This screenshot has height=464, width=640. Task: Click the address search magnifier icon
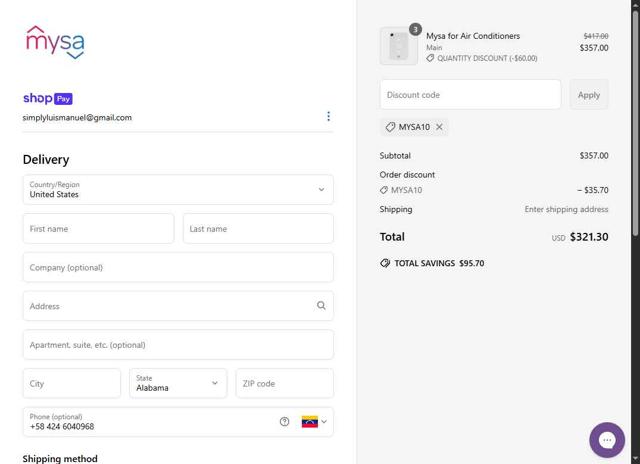point(321,306)
